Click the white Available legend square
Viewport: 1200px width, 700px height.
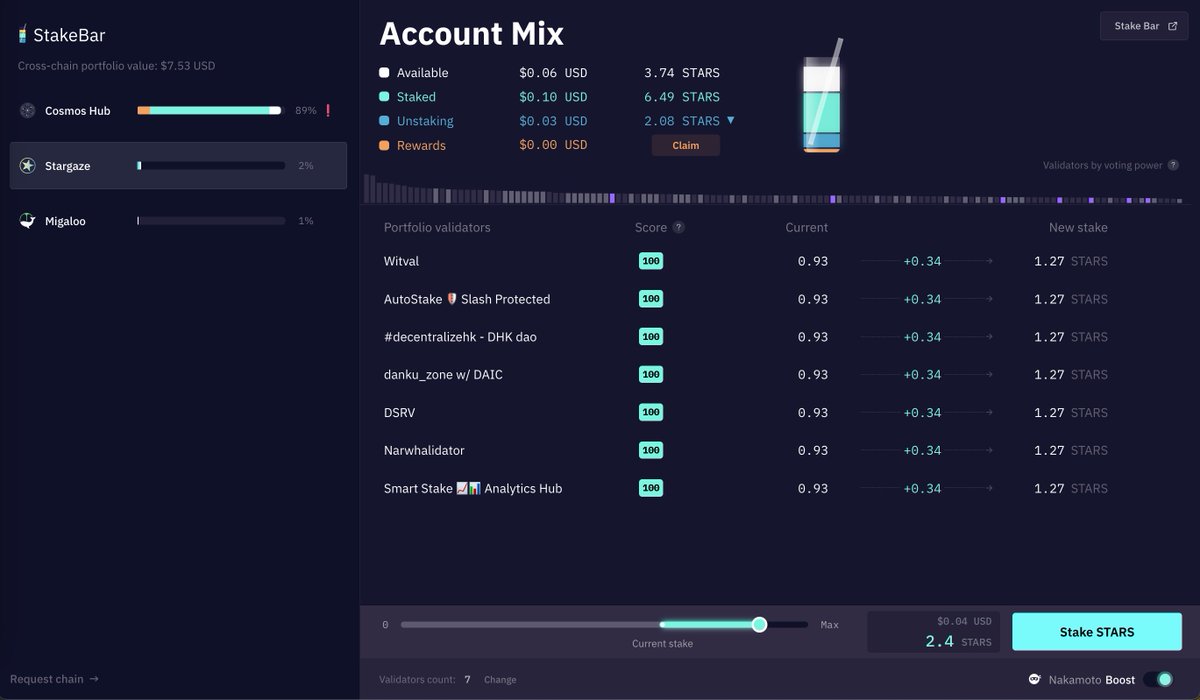384,73
